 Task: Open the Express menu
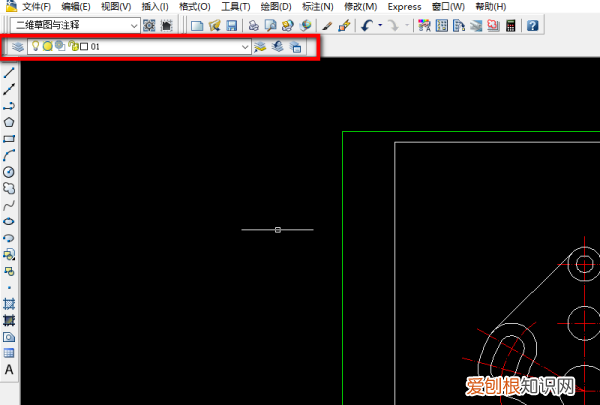(x=404, y=7)
